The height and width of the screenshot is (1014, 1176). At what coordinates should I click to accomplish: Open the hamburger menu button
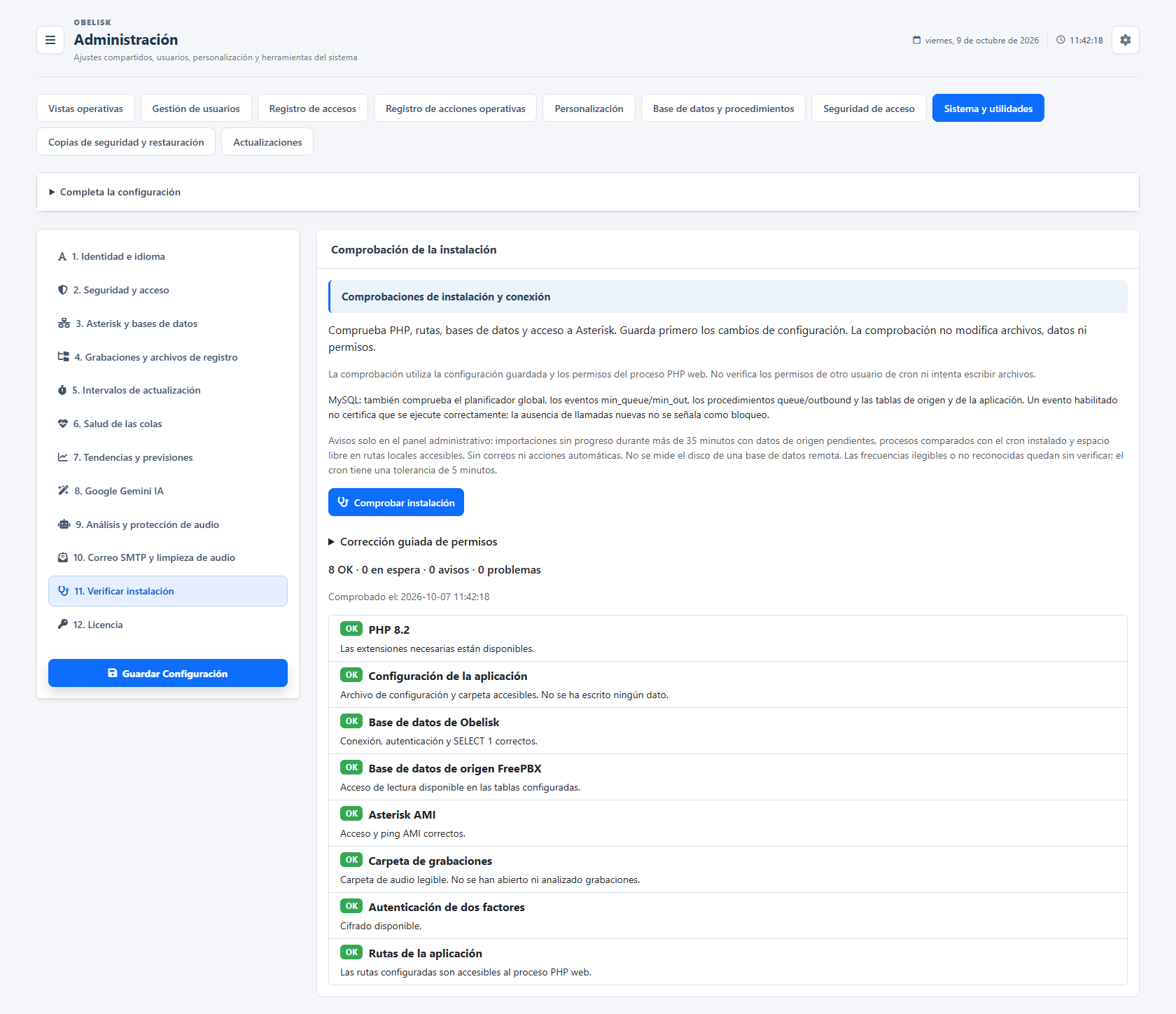pos(50,40)
